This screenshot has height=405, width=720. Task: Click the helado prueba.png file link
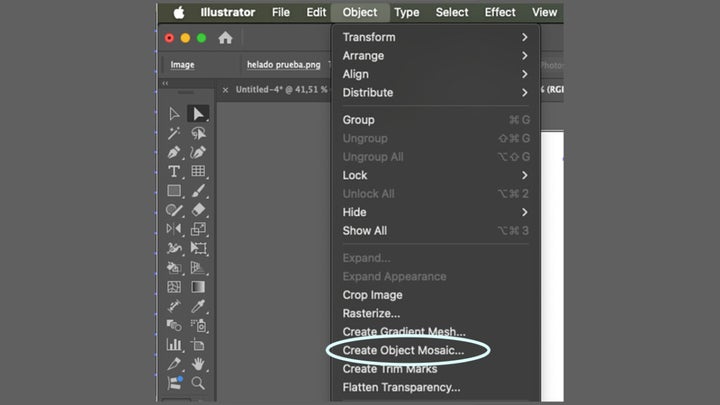pyautogui.click(x=284, y=65)
